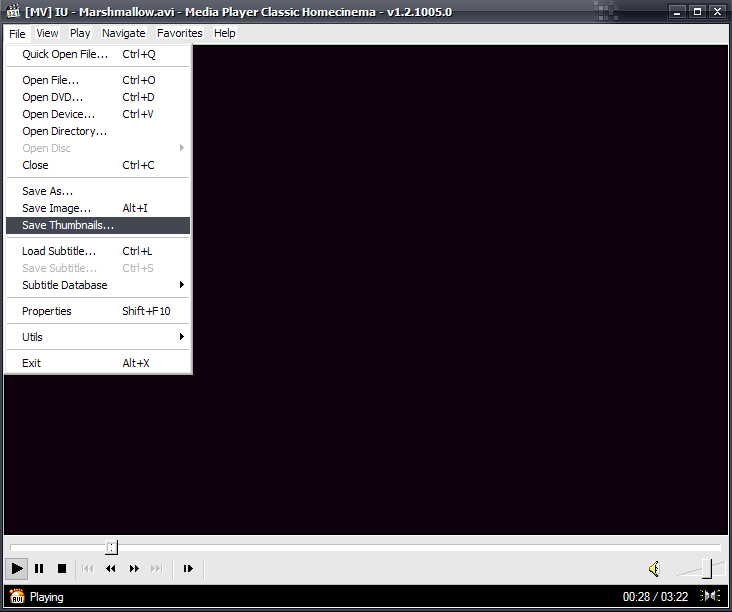Viewport: 732px width, 612px height.
Task: Pause the video playback
Action: pyautogui.click(x=39, y=569)
